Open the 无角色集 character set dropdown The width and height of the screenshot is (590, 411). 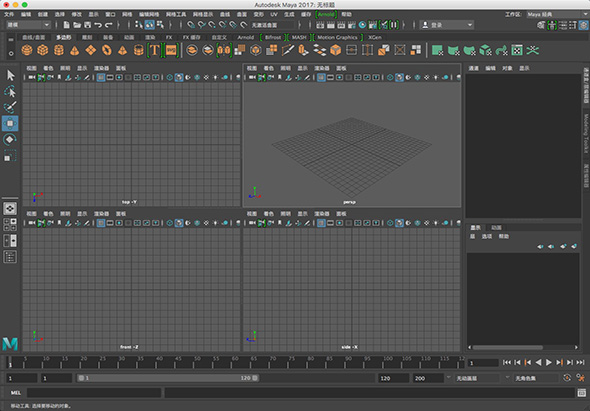(537, 378)
